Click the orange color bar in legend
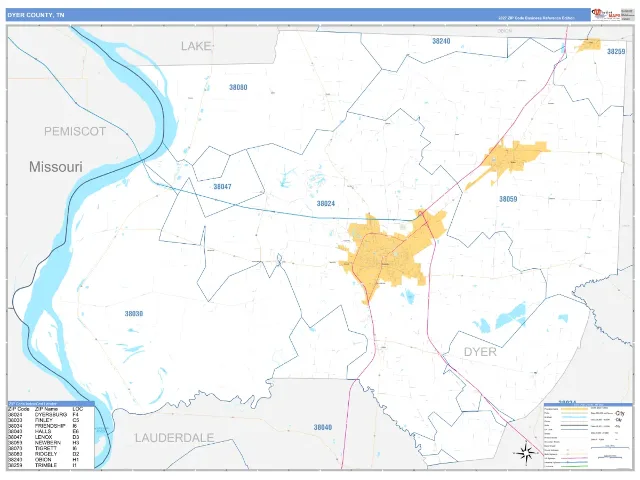The image size is (640, 480). tap(574, 409)
